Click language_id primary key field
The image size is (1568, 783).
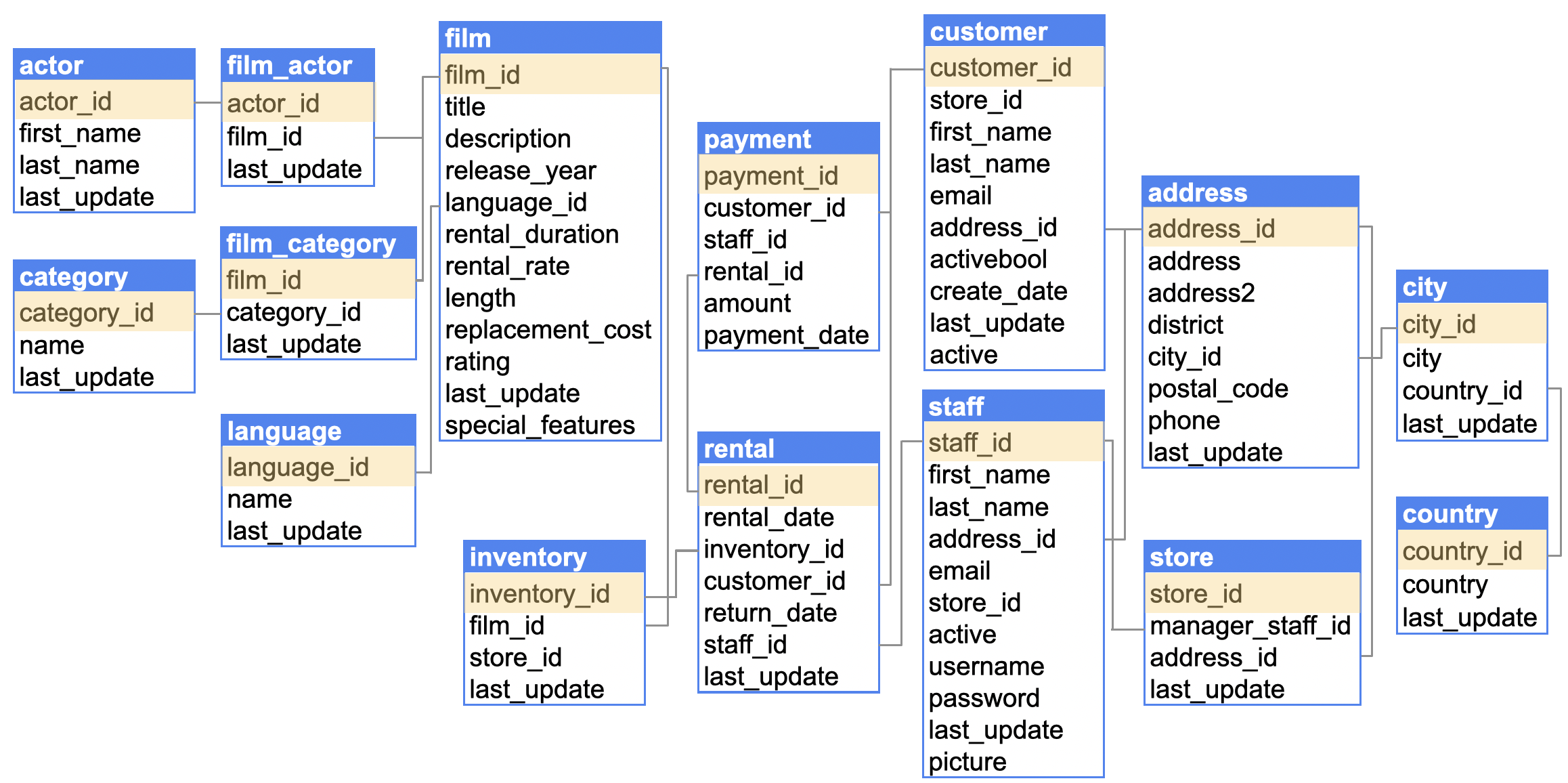pos(298,467)
